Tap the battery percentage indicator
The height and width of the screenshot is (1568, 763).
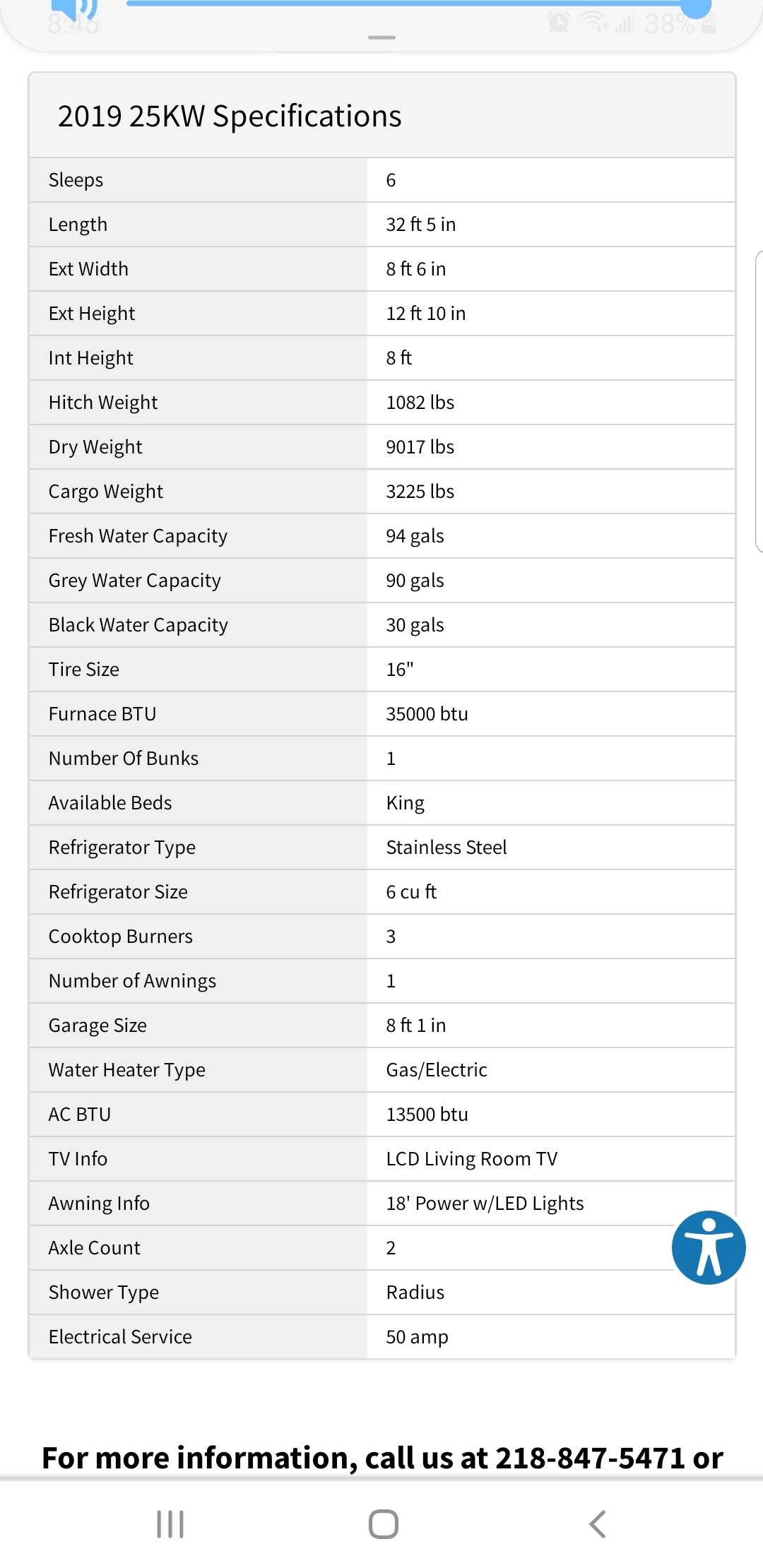668,25
